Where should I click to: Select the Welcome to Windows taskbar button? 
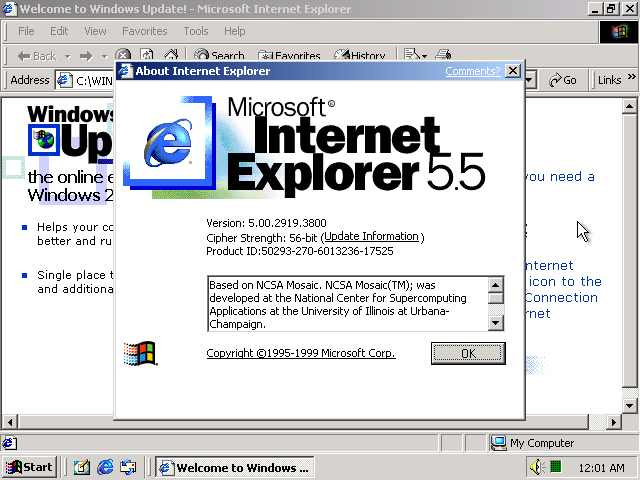235,467
